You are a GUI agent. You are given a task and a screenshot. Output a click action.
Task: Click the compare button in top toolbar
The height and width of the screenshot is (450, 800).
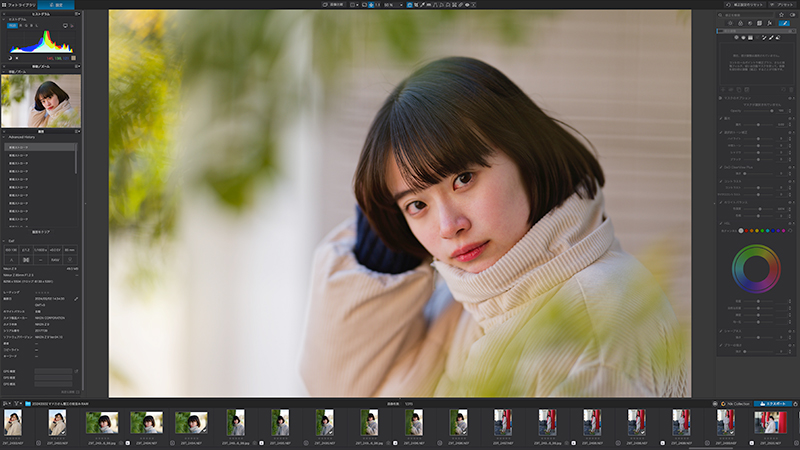coord(334,5)
